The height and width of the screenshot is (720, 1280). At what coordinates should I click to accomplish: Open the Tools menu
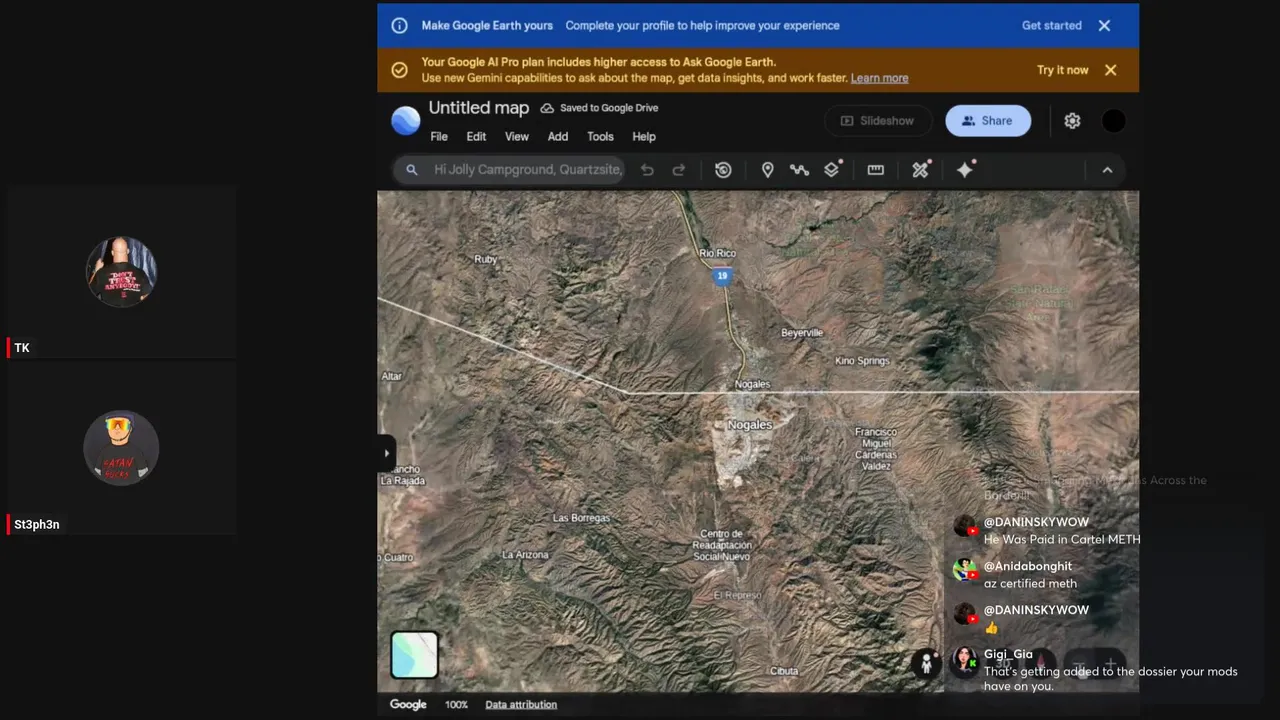600,137
